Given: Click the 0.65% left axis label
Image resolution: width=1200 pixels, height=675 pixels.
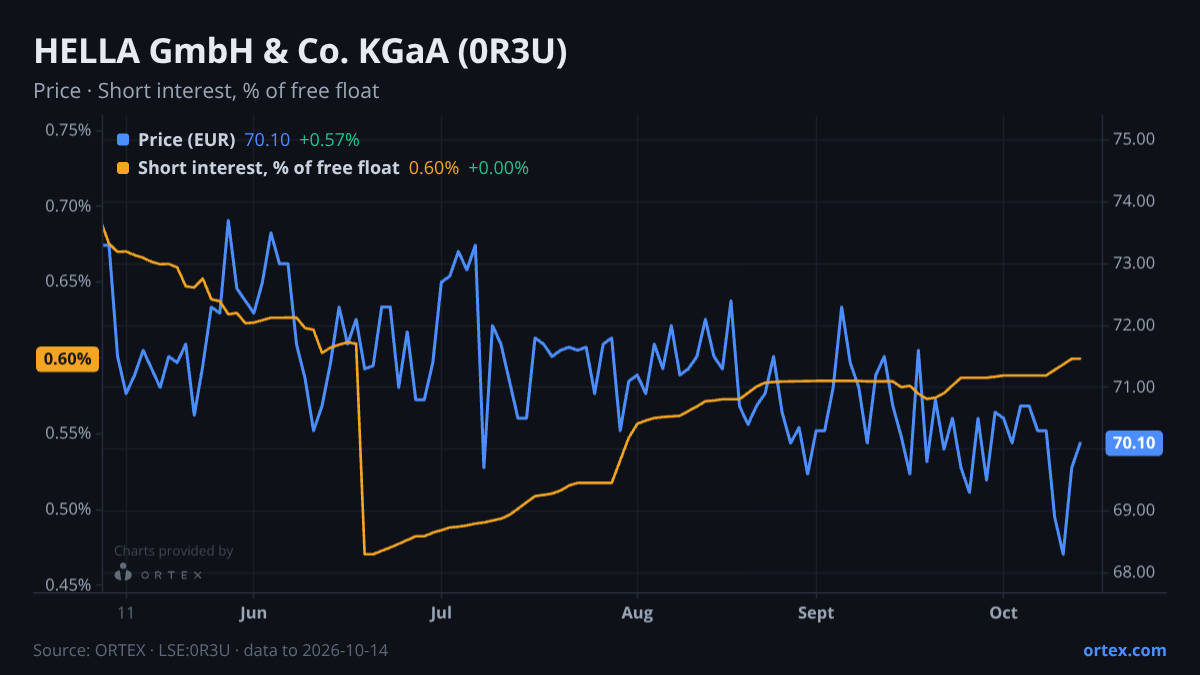Looking at the screenshot, I should [x=68, y=282].
